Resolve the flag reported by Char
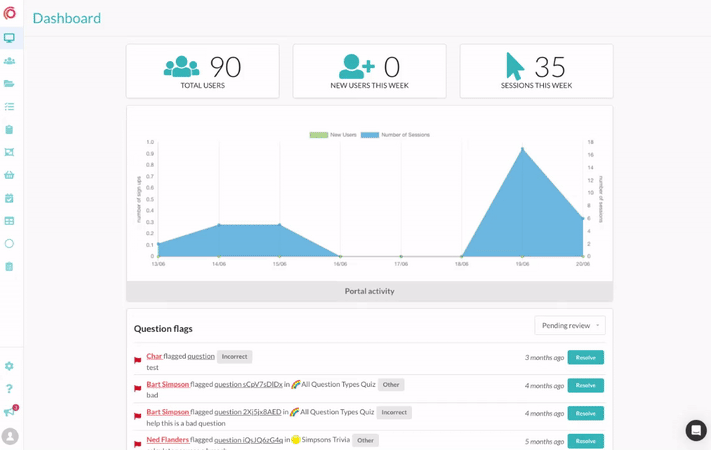The height and width of the screenshot is (450, 711). [x=585, y=357]
